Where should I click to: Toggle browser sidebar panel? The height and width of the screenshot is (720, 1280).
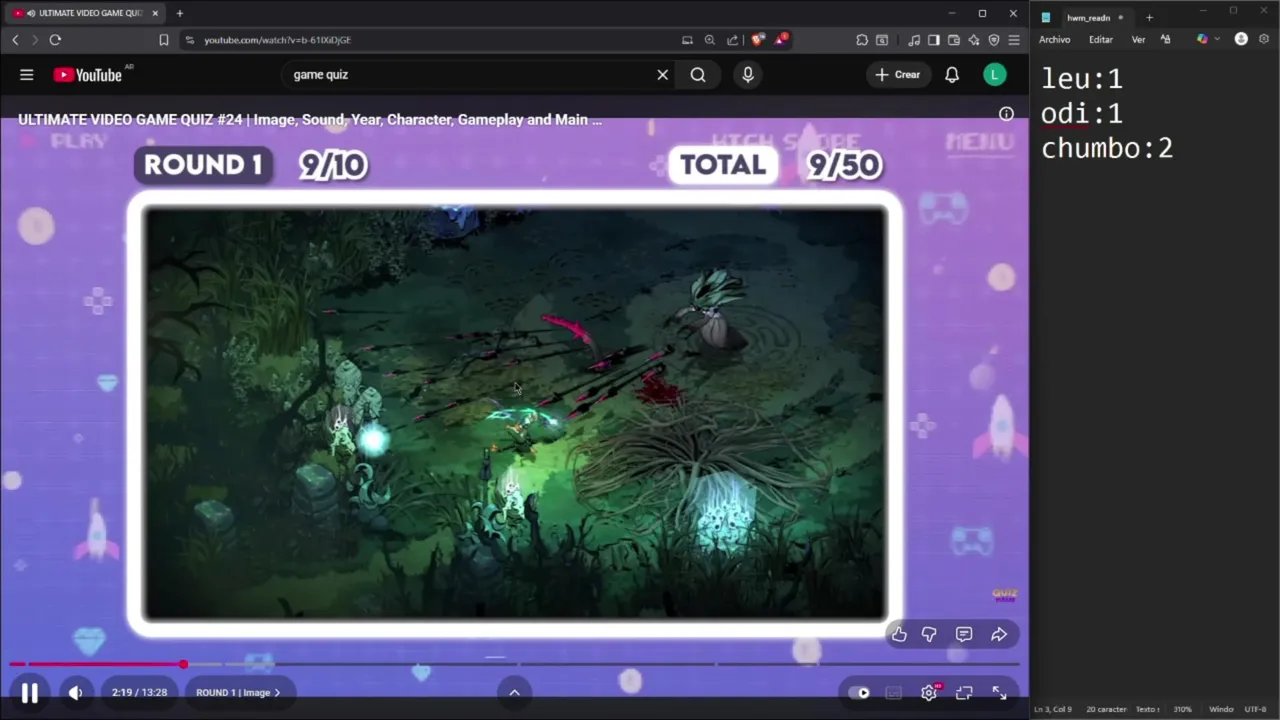[933, 40]
